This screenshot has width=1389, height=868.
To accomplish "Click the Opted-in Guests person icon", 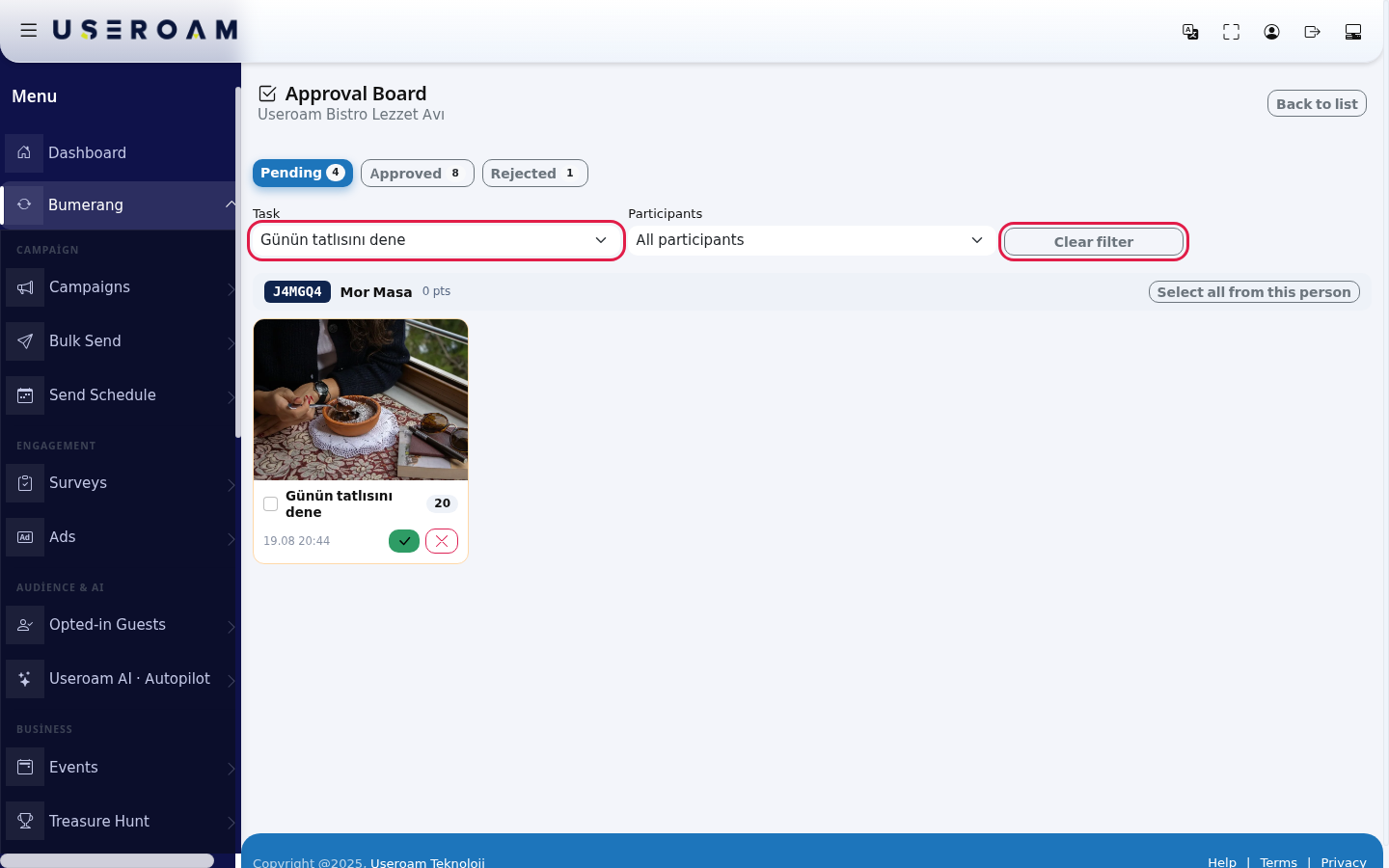I will pyautogui.click(x=25, y=625).
